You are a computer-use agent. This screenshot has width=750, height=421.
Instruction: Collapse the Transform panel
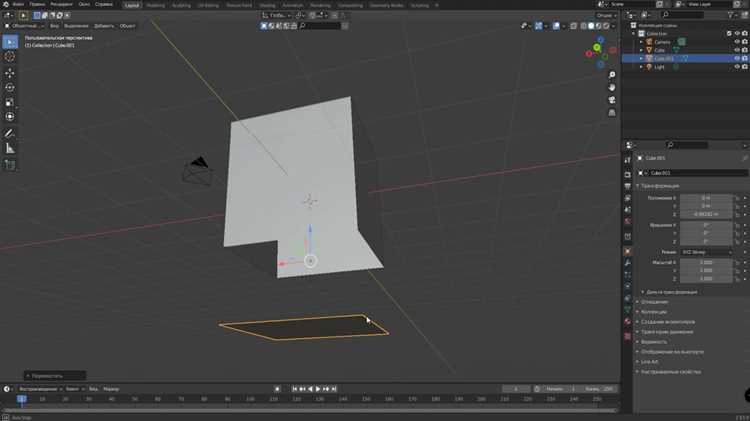659,186
